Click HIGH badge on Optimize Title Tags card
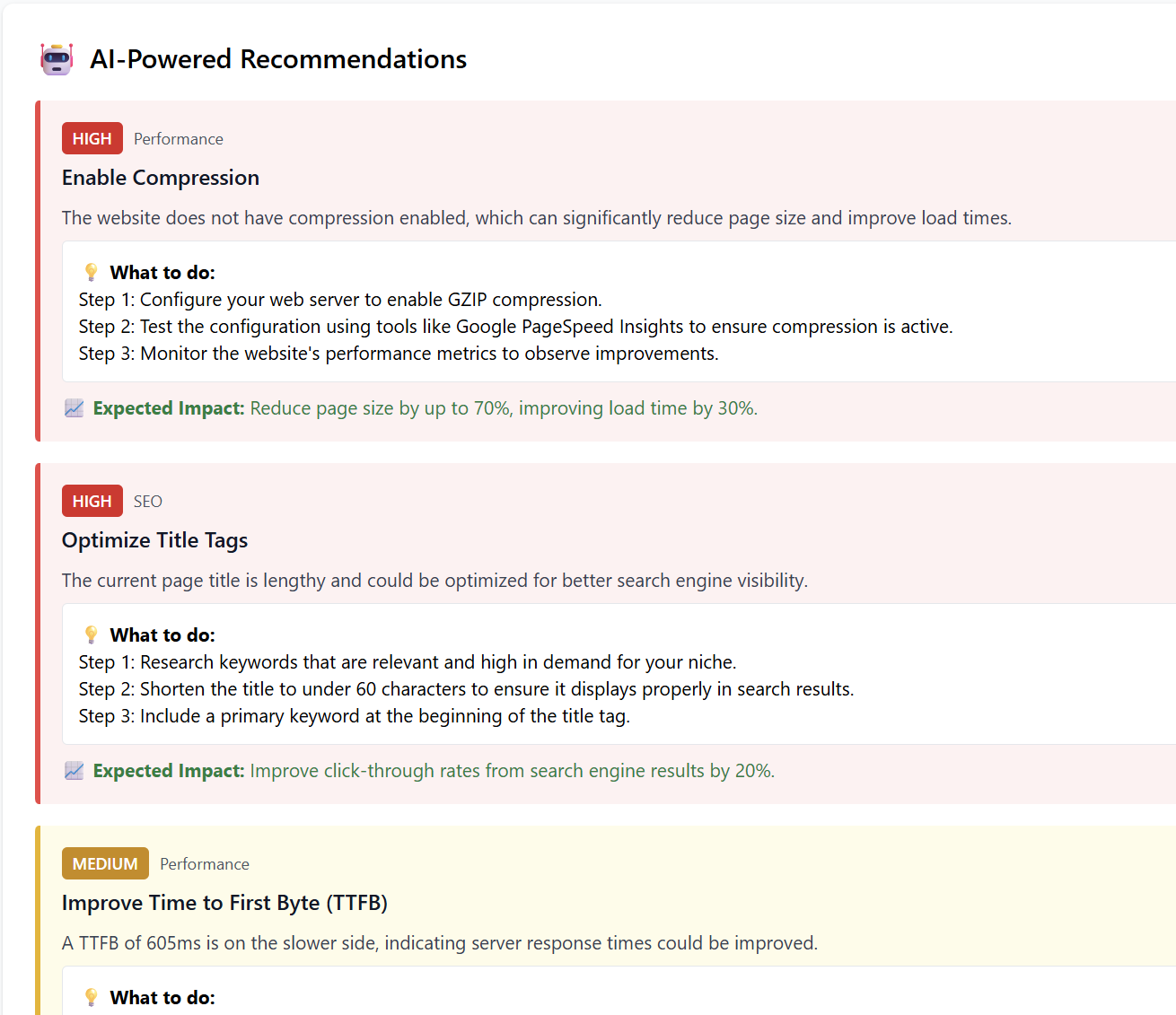 pos(92,502)
